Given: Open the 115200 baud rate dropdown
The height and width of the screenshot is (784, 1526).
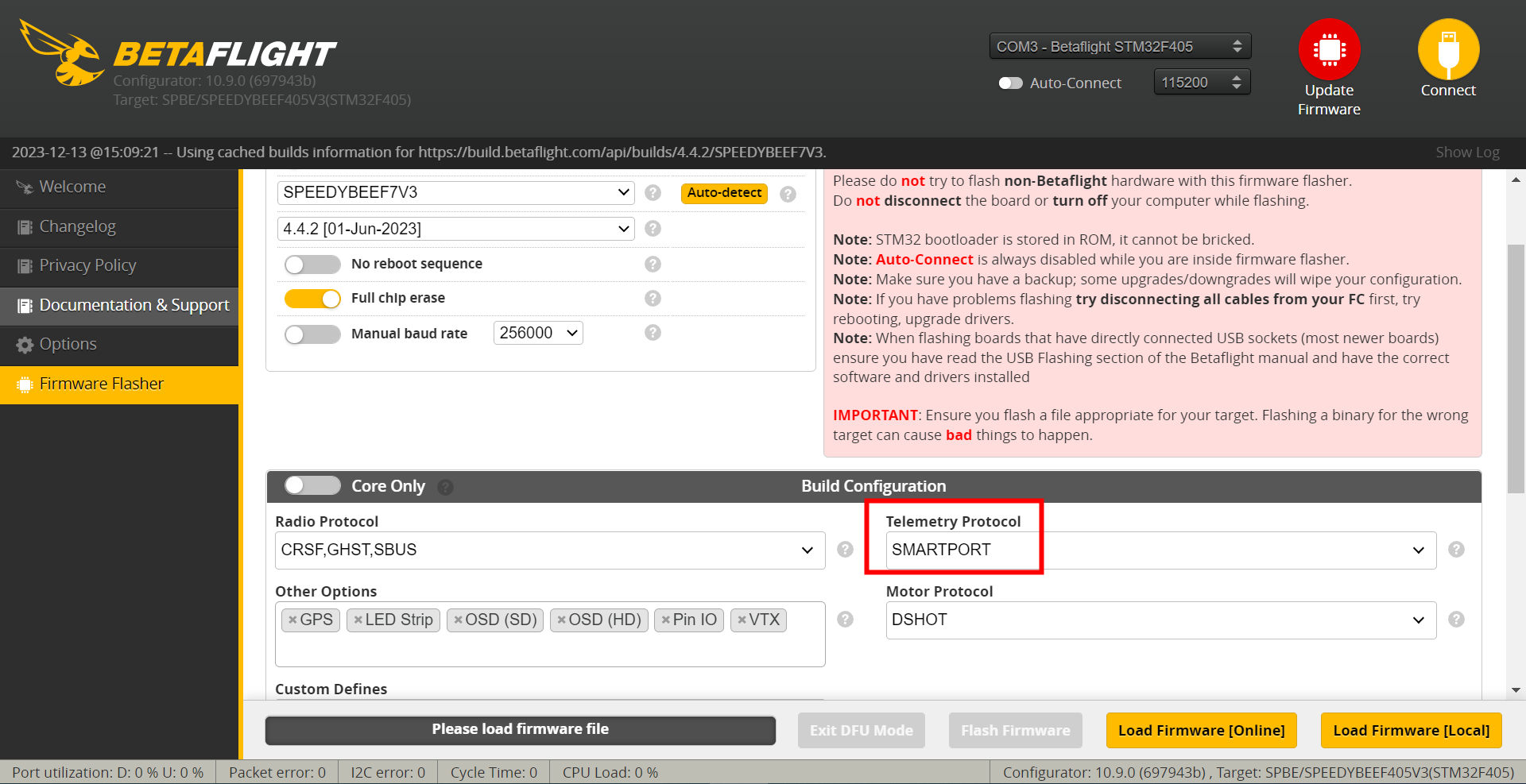Looking at the screenshot, I should point(1202,82).
